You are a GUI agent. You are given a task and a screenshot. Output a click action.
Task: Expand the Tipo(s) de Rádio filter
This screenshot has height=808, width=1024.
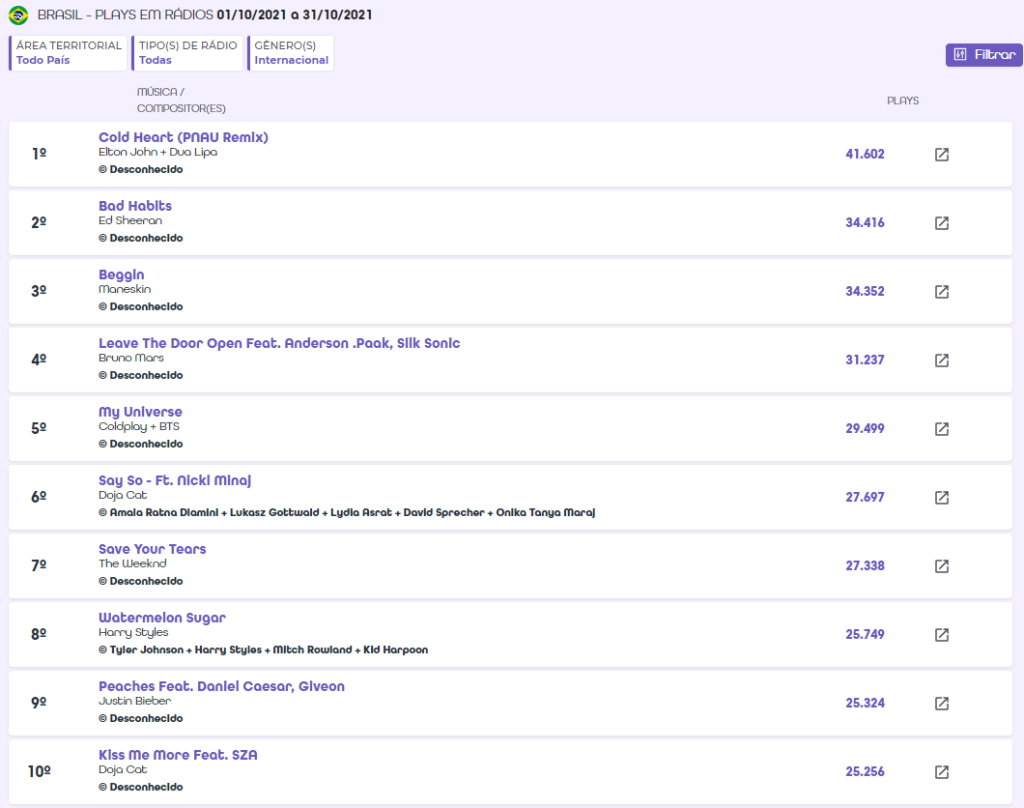pyautogui.click(x=188, y=53)
